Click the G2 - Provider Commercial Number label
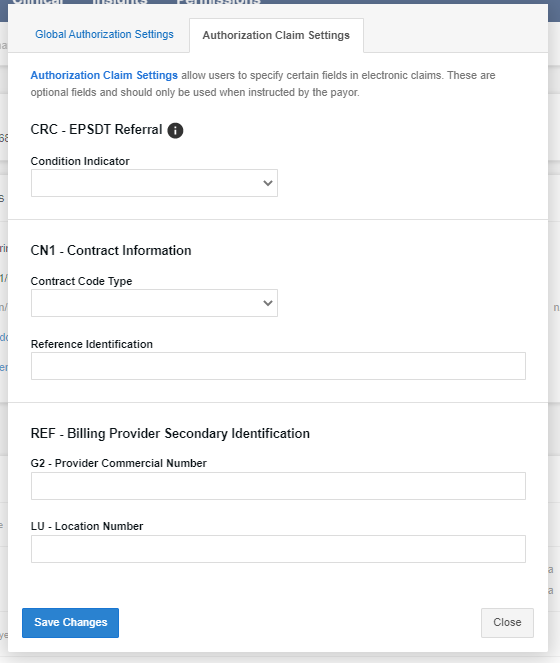Viewport: 560px width, 663px height. coord(118,463)
